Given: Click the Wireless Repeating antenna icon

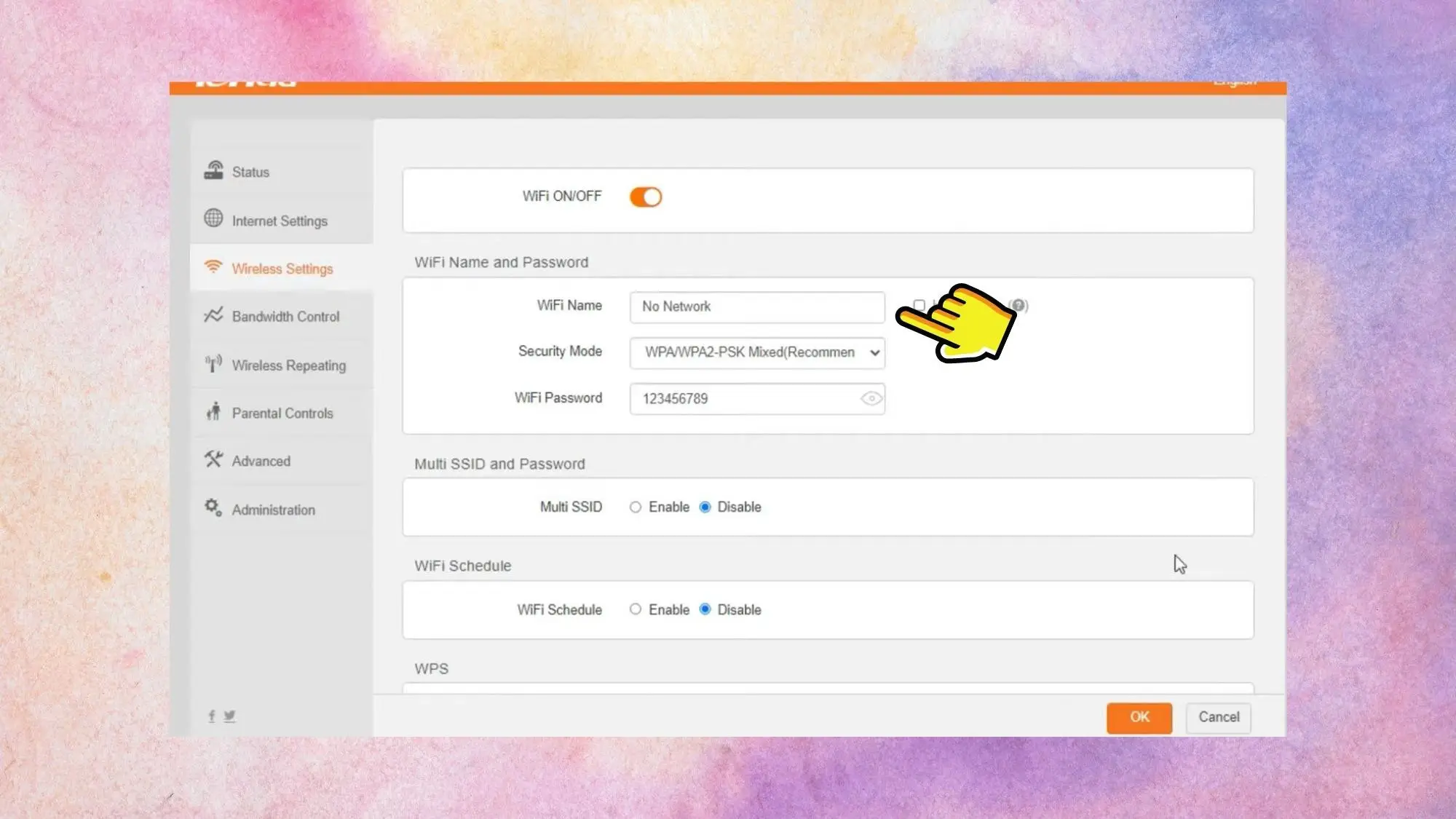Looking at the screenshot, I should (213, 363).
